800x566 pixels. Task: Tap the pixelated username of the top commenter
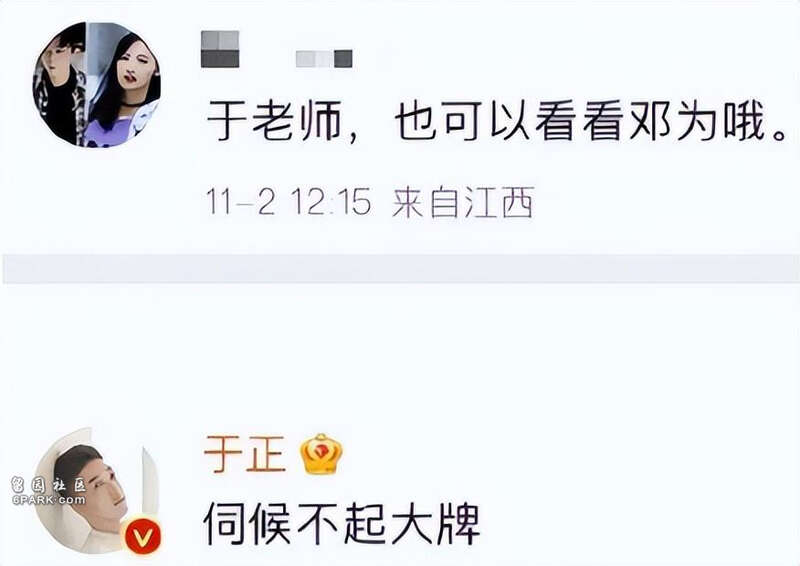coord(220,50)
